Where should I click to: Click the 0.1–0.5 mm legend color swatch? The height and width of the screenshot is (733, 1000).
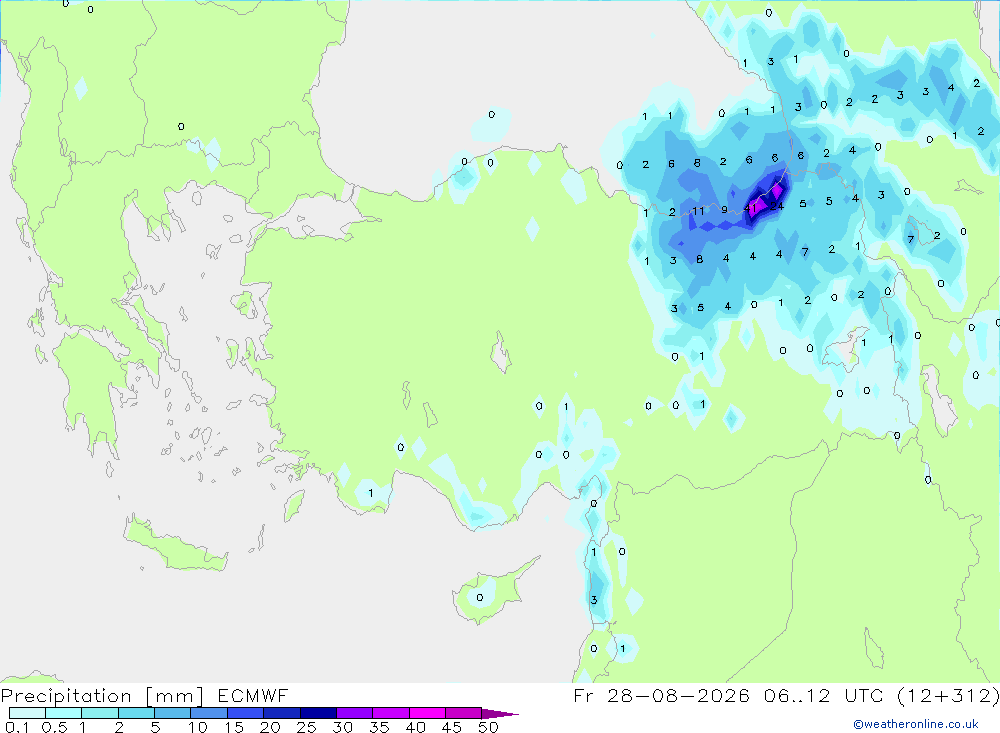pyautogui.click(x=27, y=713)
